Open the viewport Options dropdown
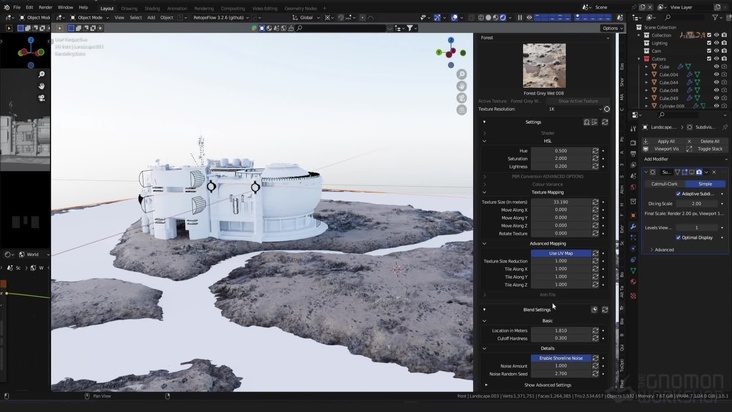The height and width of the screenshot is (412, 732). 612,28
